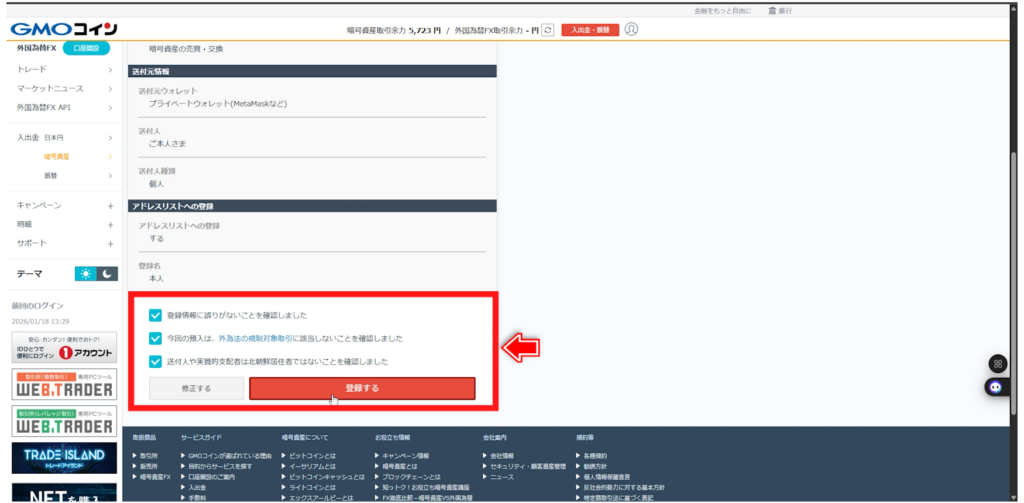This screenshot has height=503, width=1024.
Task: Refresh the trading balance with reload icon
Action: (x=547, y=30)
